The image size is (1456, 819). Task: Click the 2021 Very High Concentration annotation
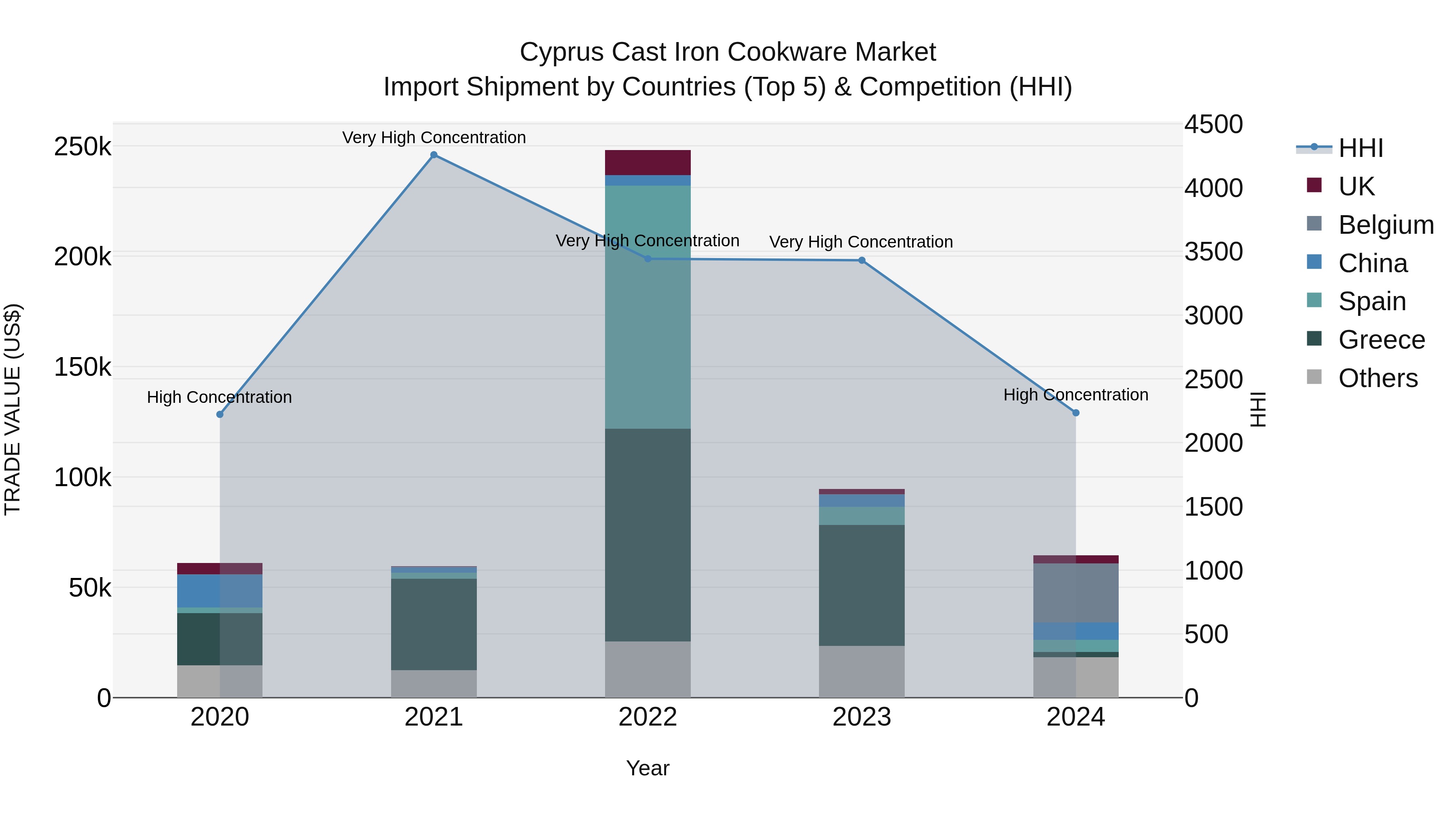tap(434, 138)
